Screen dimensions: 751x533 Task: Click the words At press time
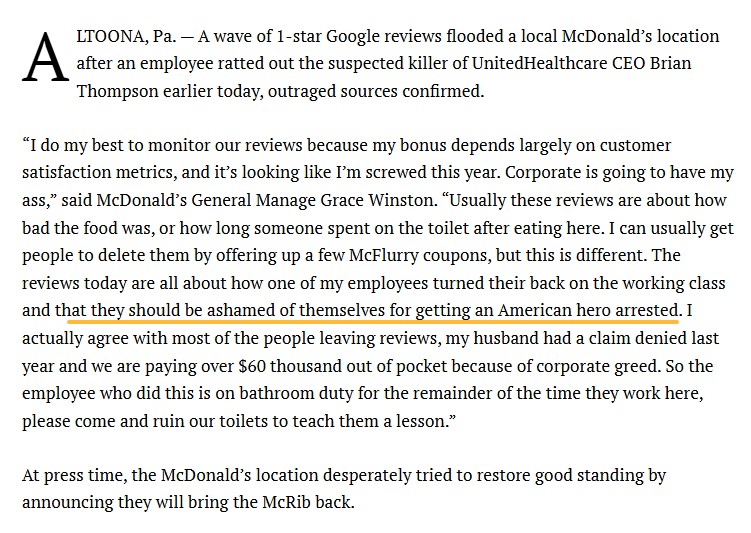click(74, 476)
